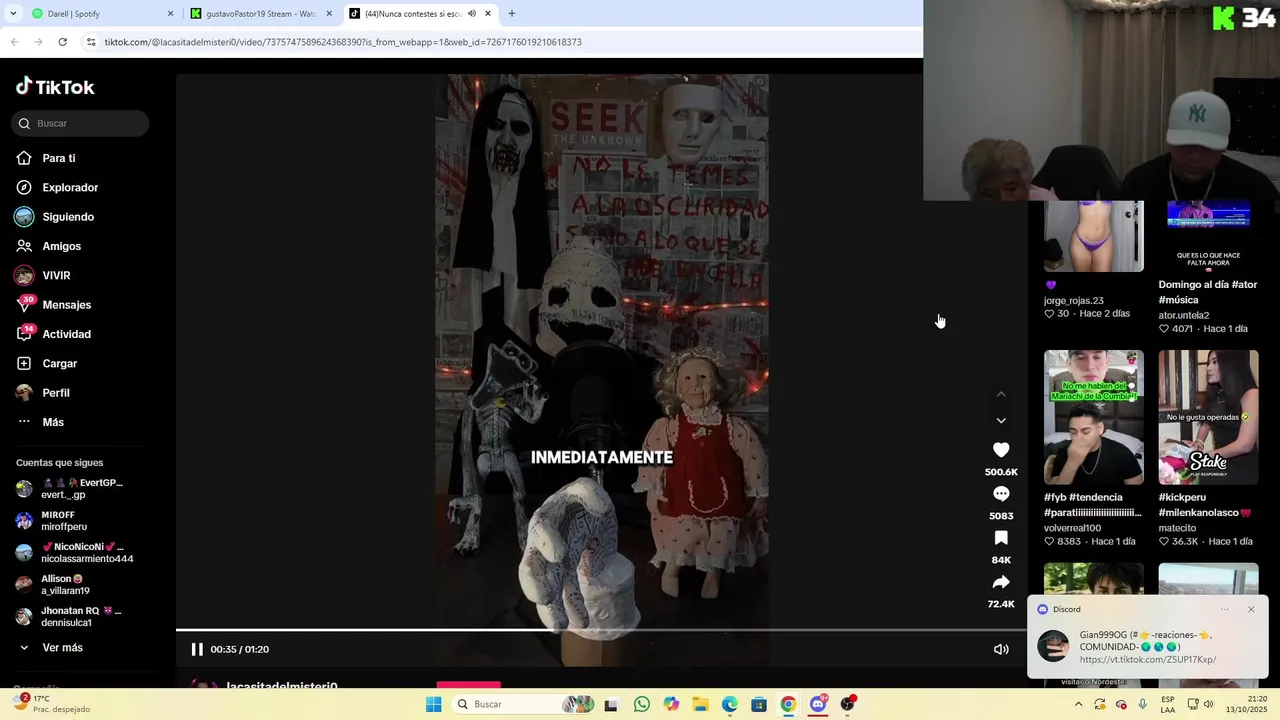Like the video with the heart icon
This screenshot has width=1280, height=720.
[x=1001, y=450]
